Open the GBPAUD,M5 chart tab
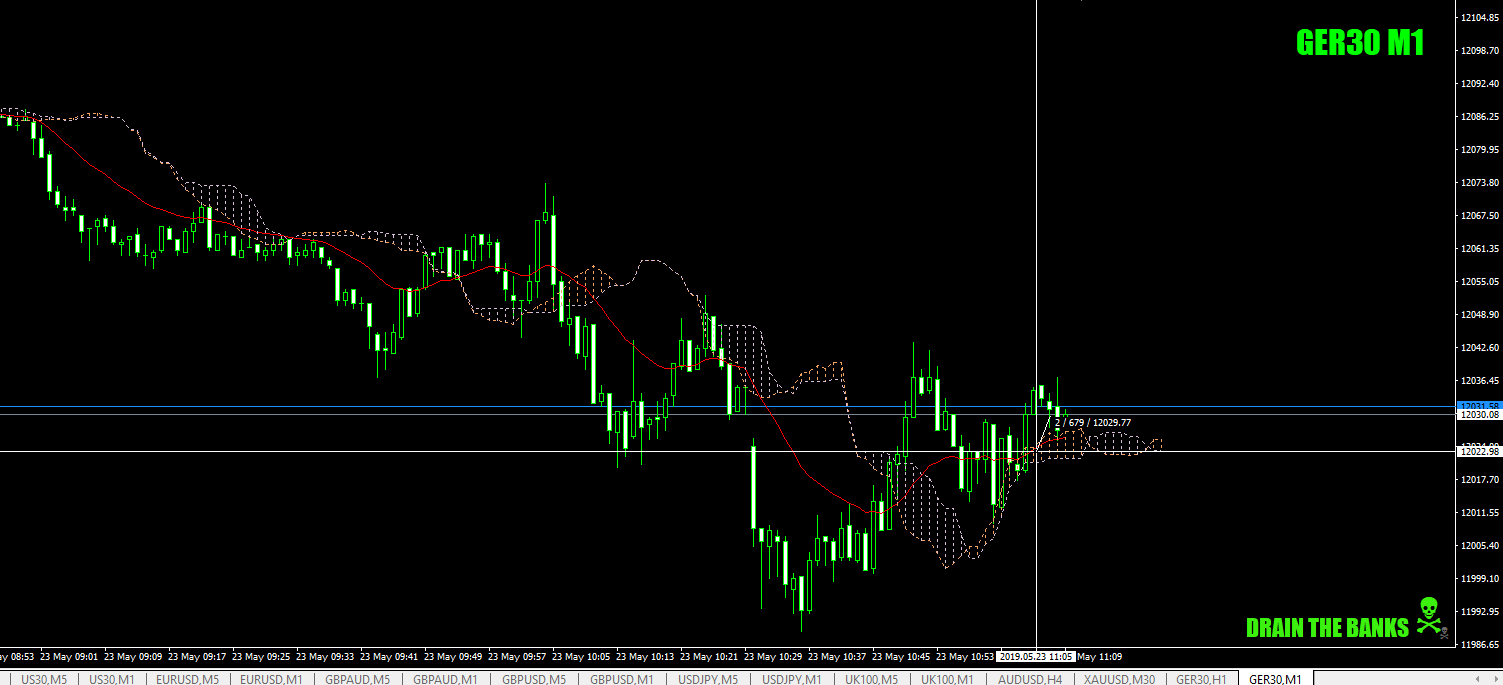Screen dimensions: 1503x685 coord(356,677)
